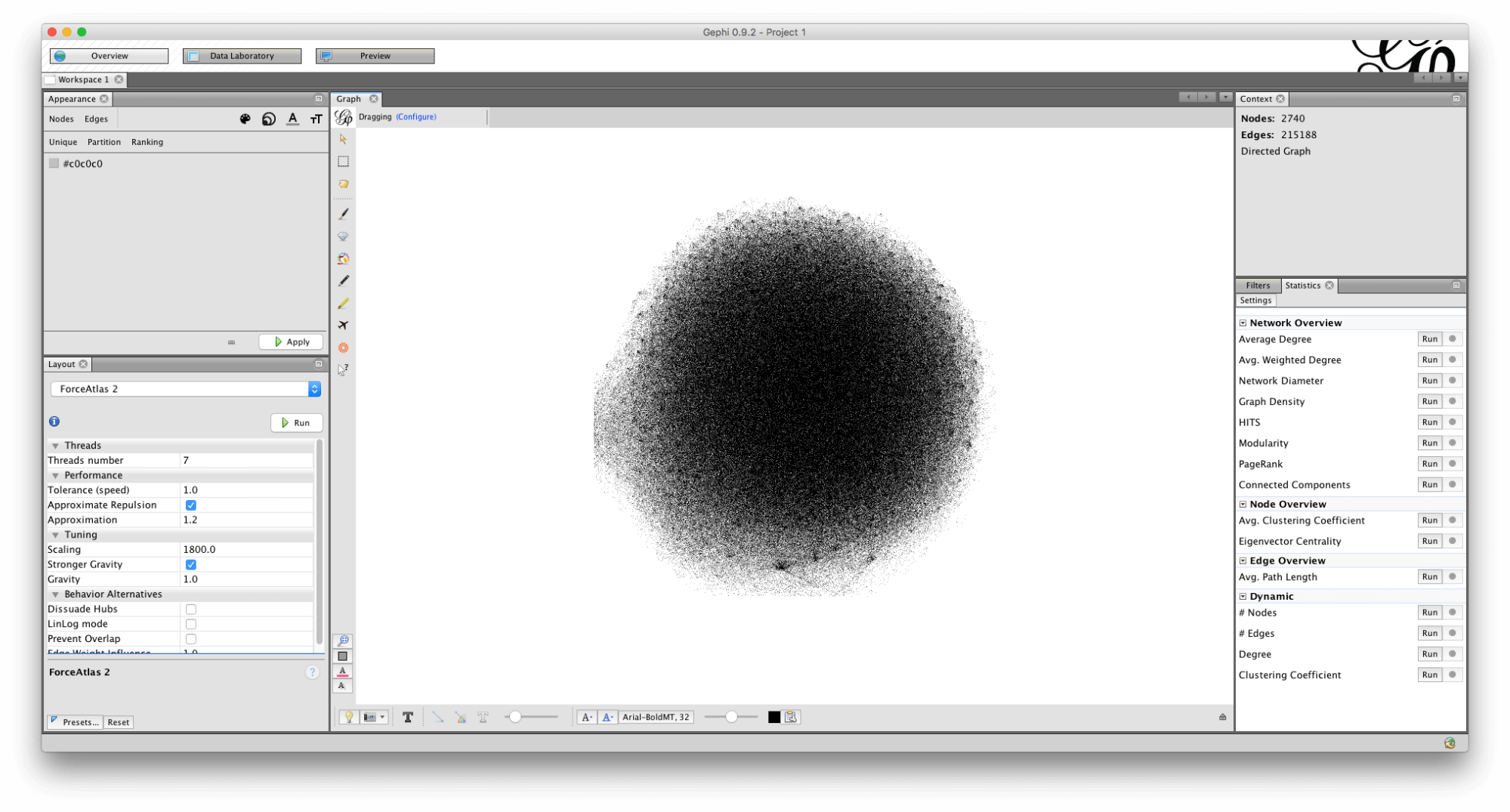This screenshot has height=812, width=1510.
Task: Click the Presets... button in Layout
Action: [75, 723]
